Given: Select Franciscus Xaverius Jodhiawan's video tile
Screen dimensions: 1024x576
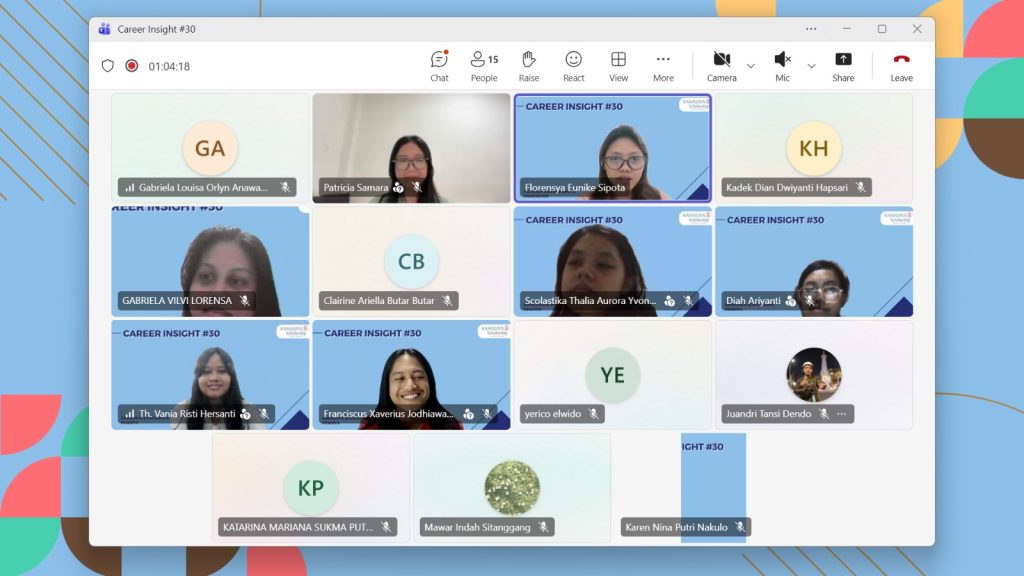Looking at the screenshot, I should [x=411, y=375].
